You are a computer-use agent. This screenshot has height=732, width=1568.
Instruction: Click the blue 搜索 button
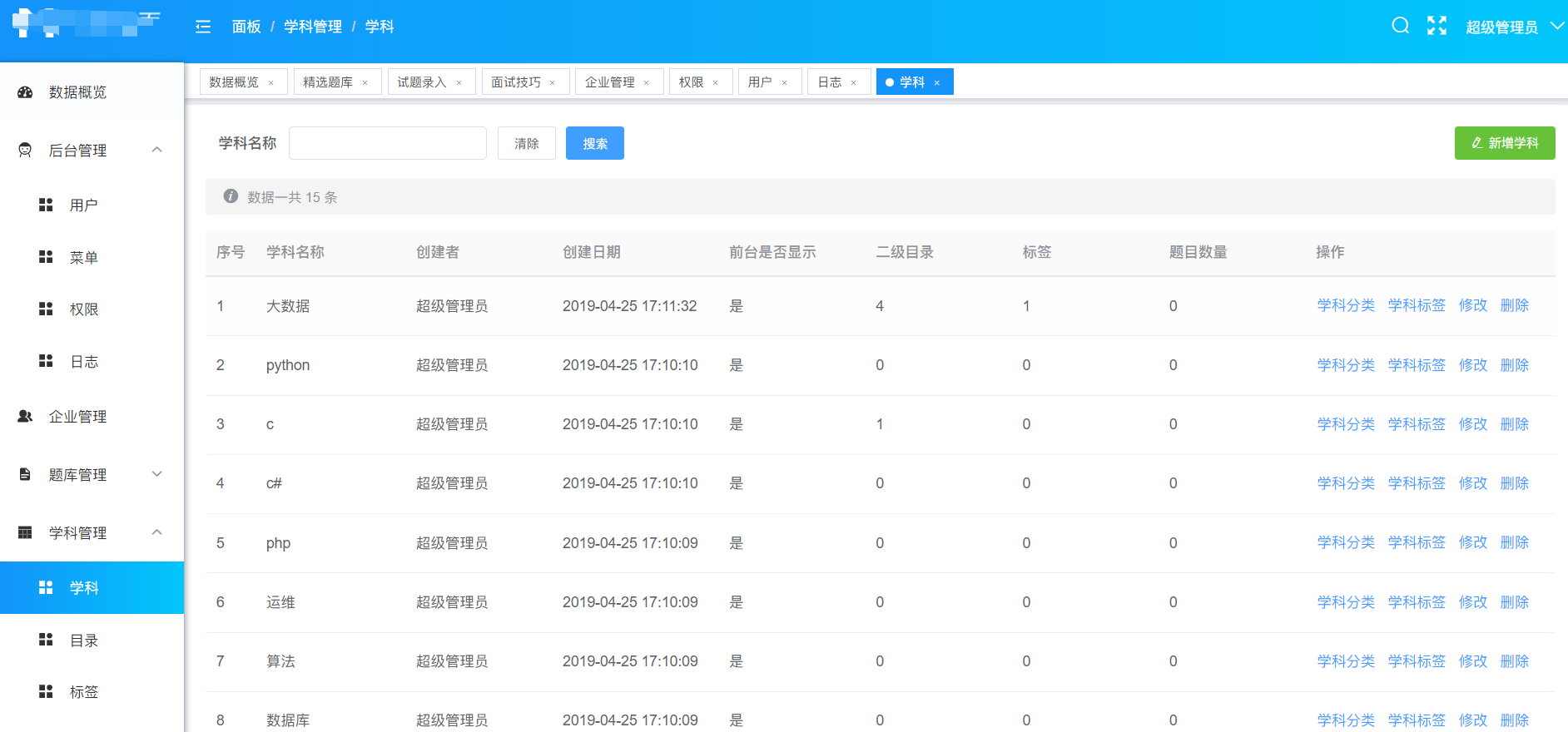coord(595,143)
